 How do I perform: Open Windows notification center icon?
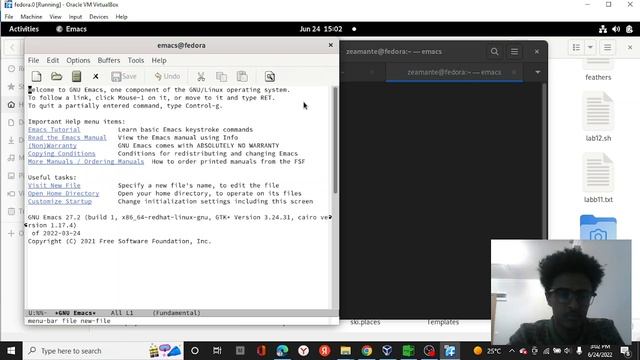(x=624, y=351)
